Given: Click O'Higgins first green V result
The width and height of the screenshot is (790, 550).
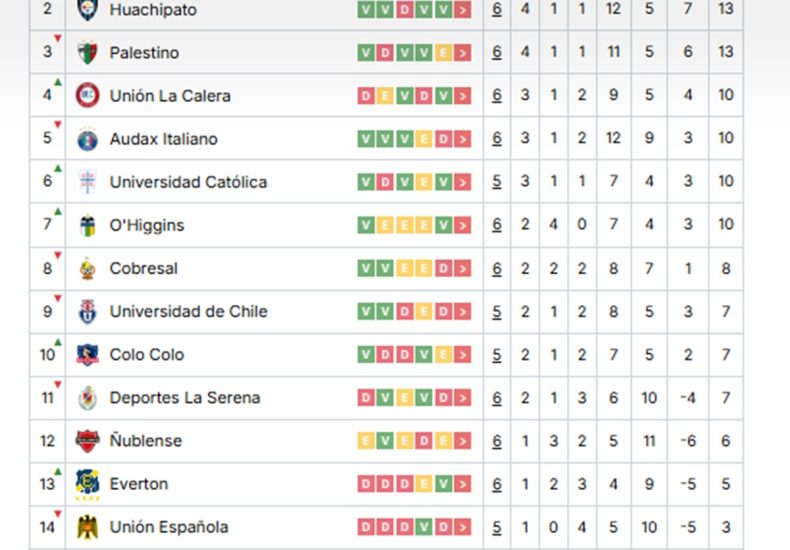Looking at the screenshot, I should click(x=366, y=225).
